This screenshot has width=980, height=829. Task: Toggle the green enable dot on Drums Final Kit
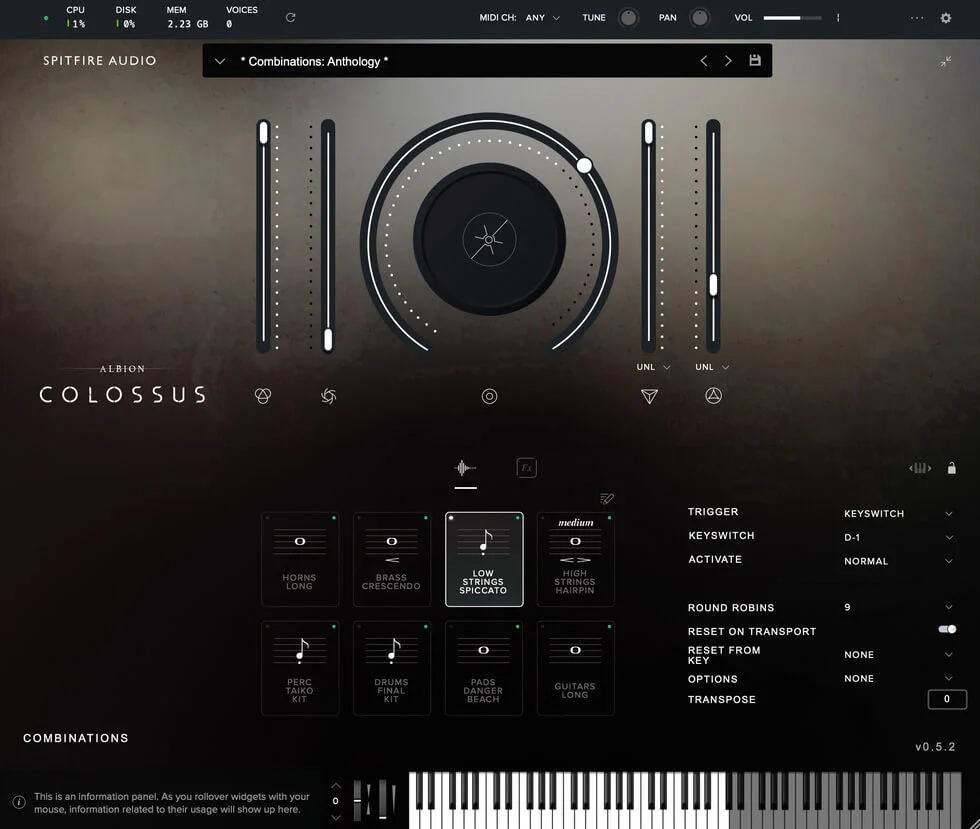pyautogui.click(x=426, y=626)
